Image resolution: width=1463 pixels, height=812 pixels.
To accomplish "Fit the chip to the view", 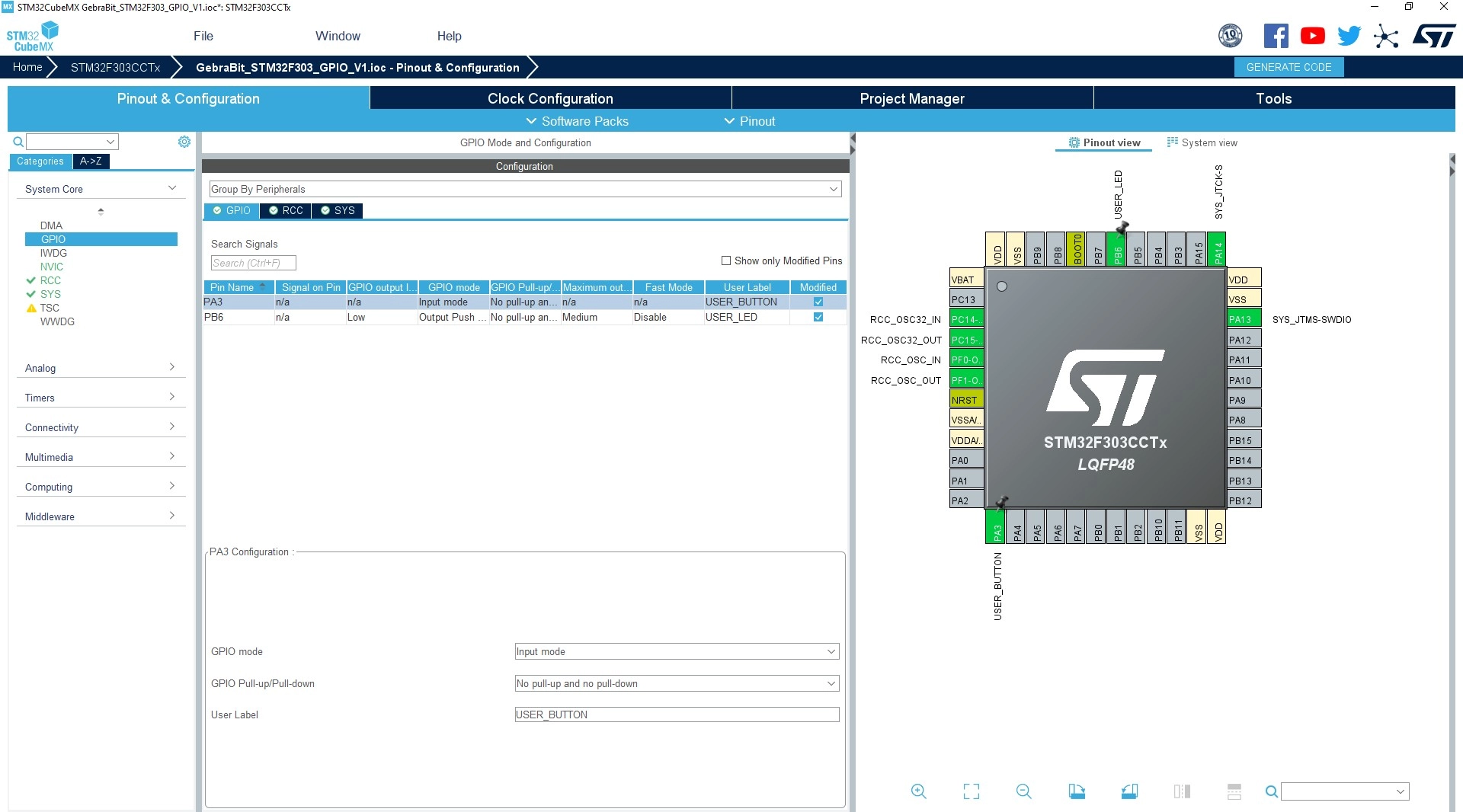I will point(972,791).
